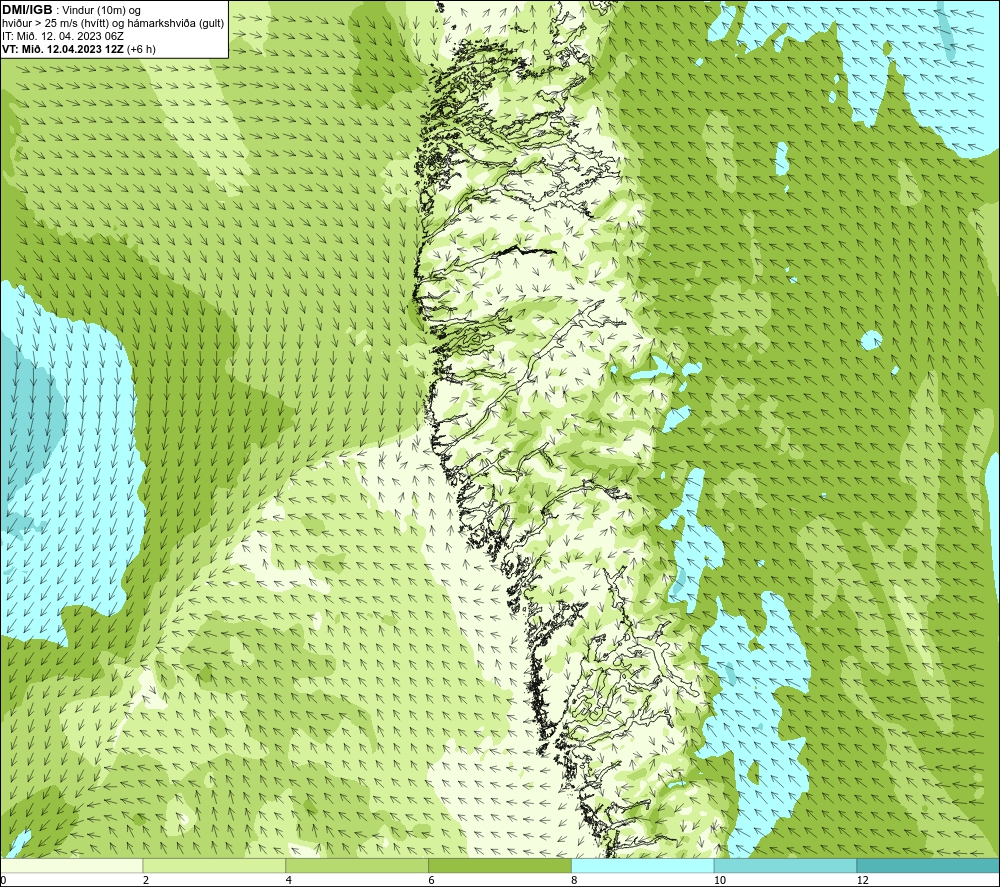Click the legend value label '4'
Image resolution: width=1000 pixels, height=887 pixels.
click(289, 880)
